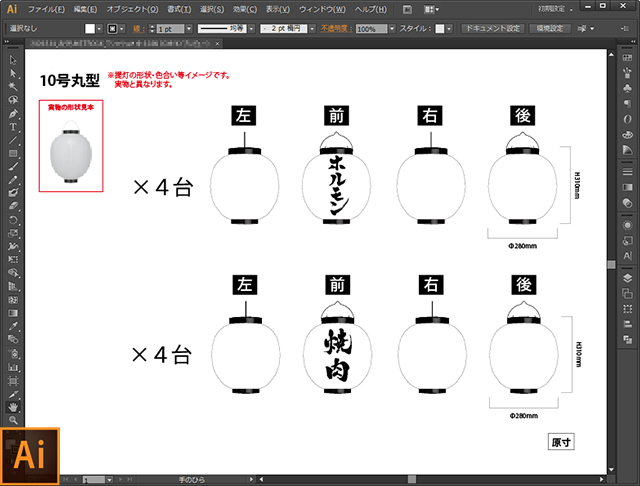Open the stroke weight dropdown
The image size is (640, 486).
(189, 29)
